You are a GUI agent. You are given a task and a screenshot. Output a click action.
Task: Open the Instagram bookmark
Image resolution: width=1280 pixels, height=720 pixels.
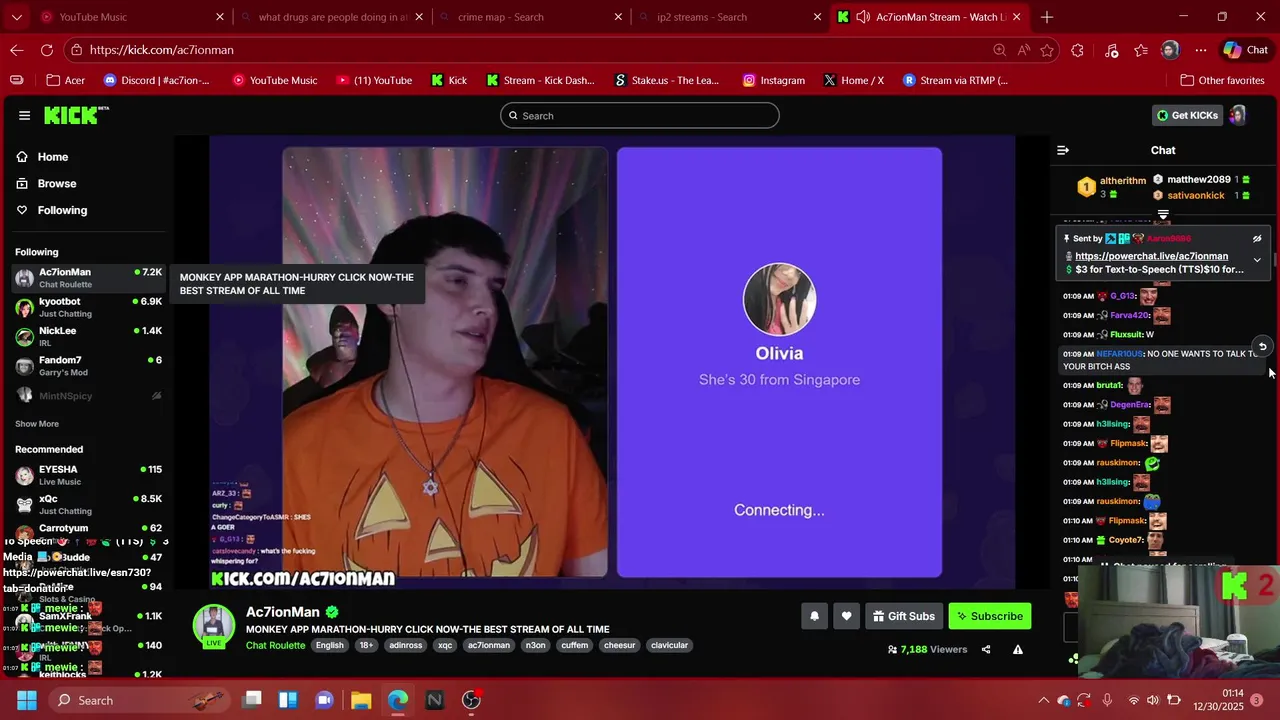773,80
